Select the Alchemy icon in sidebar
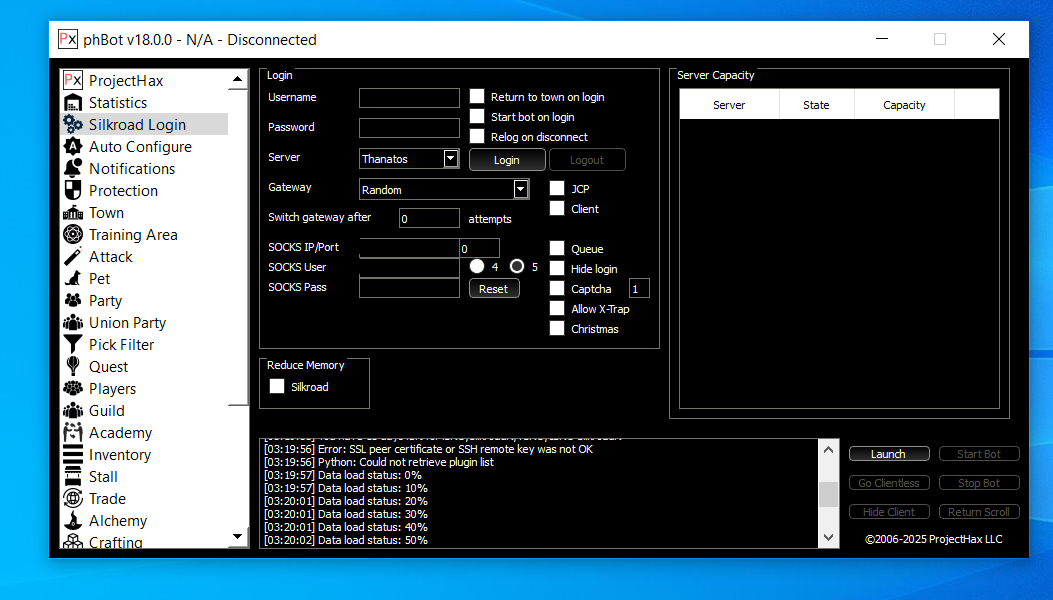Image resolution: width=1053 pixels, height=600 pixels. [72, 521]
